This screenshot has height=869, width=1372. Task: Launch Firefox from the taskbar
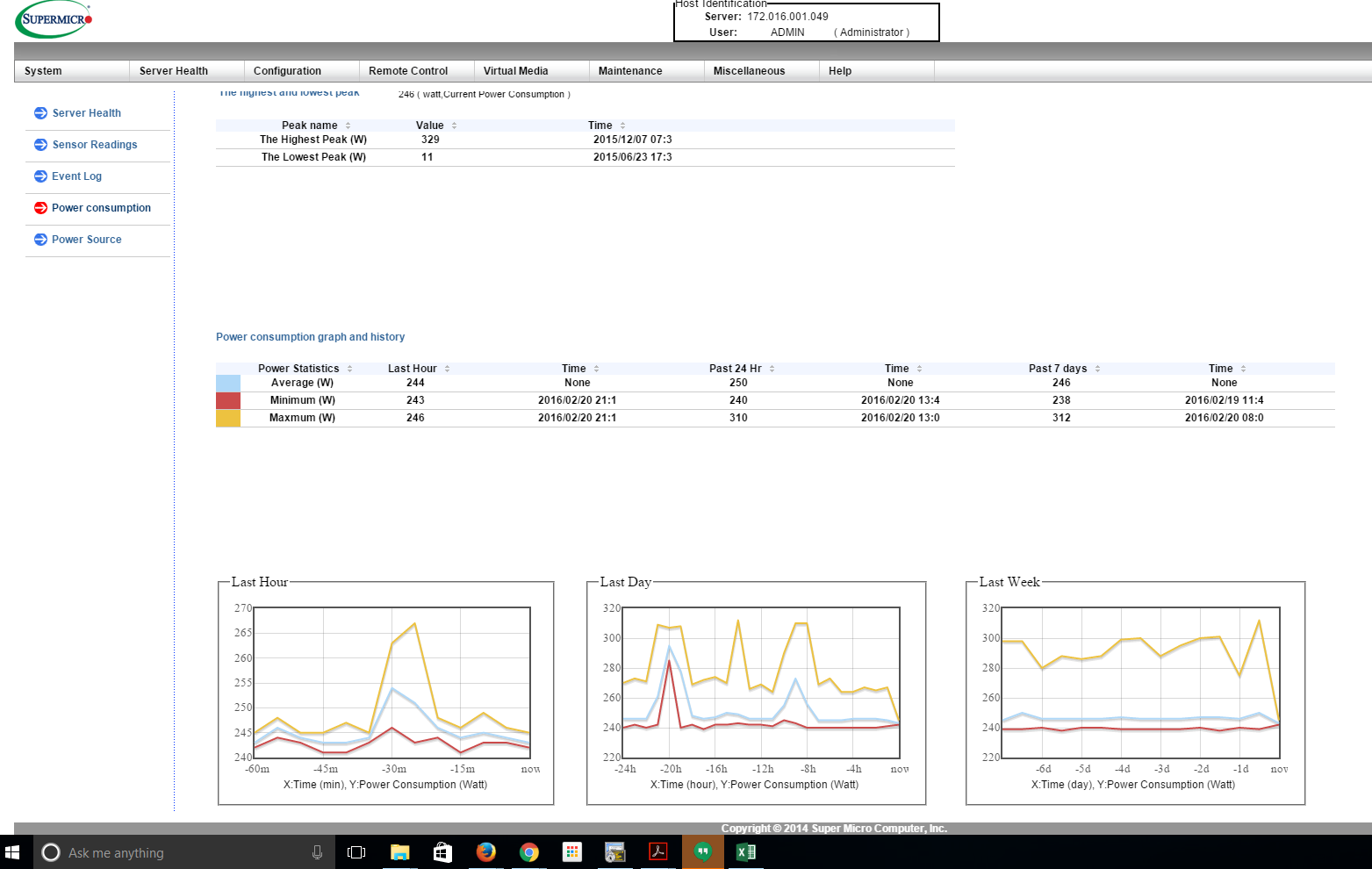tap(486, 852)
